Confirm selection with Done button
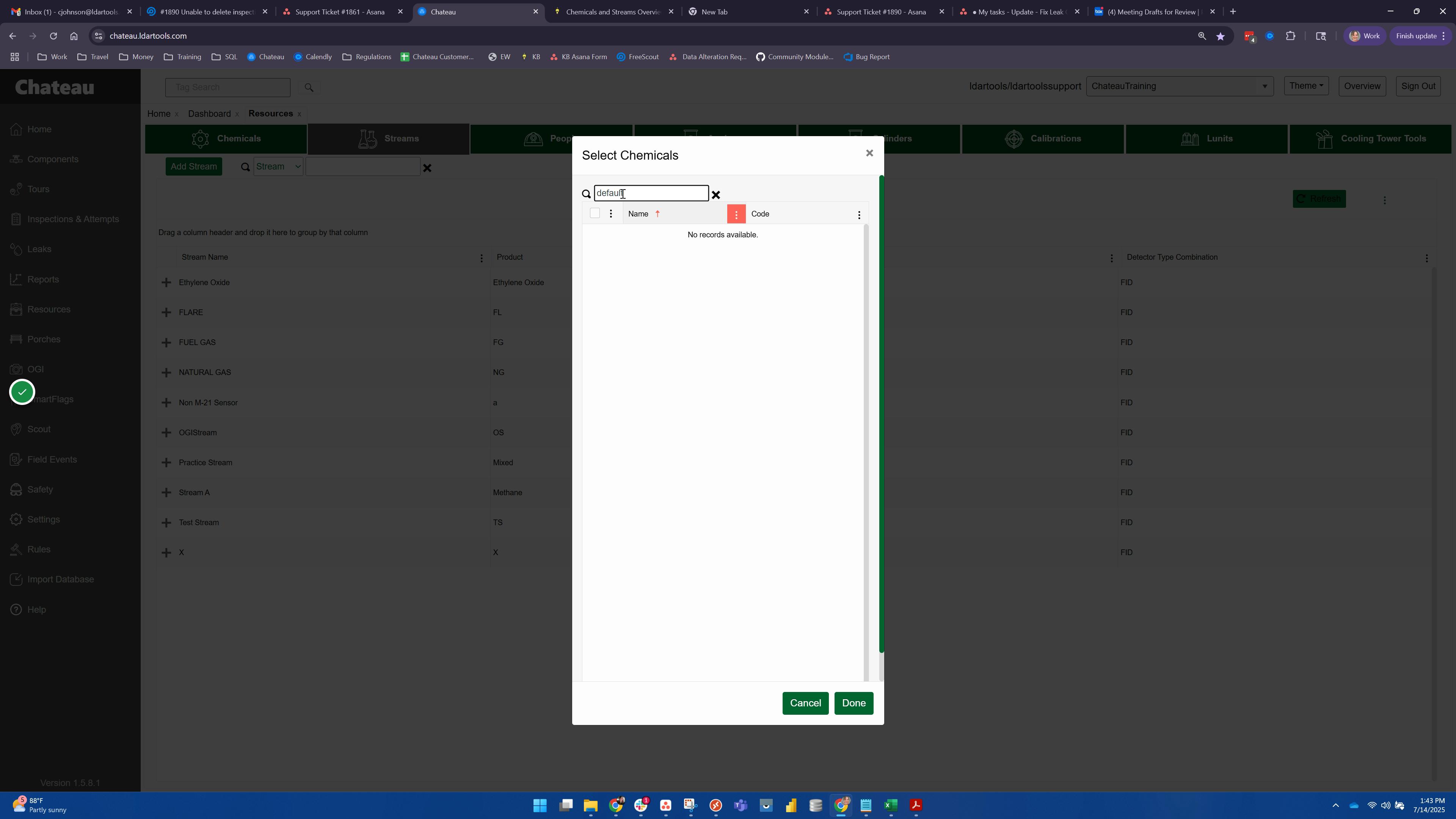 (854, 703)
